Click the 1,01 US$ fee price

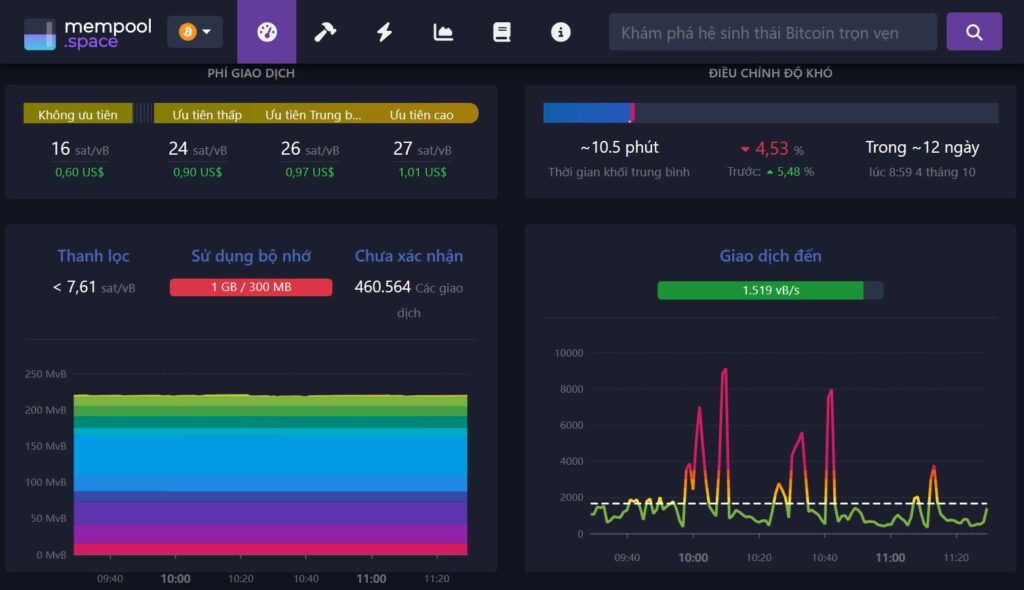tap(422, 172)
